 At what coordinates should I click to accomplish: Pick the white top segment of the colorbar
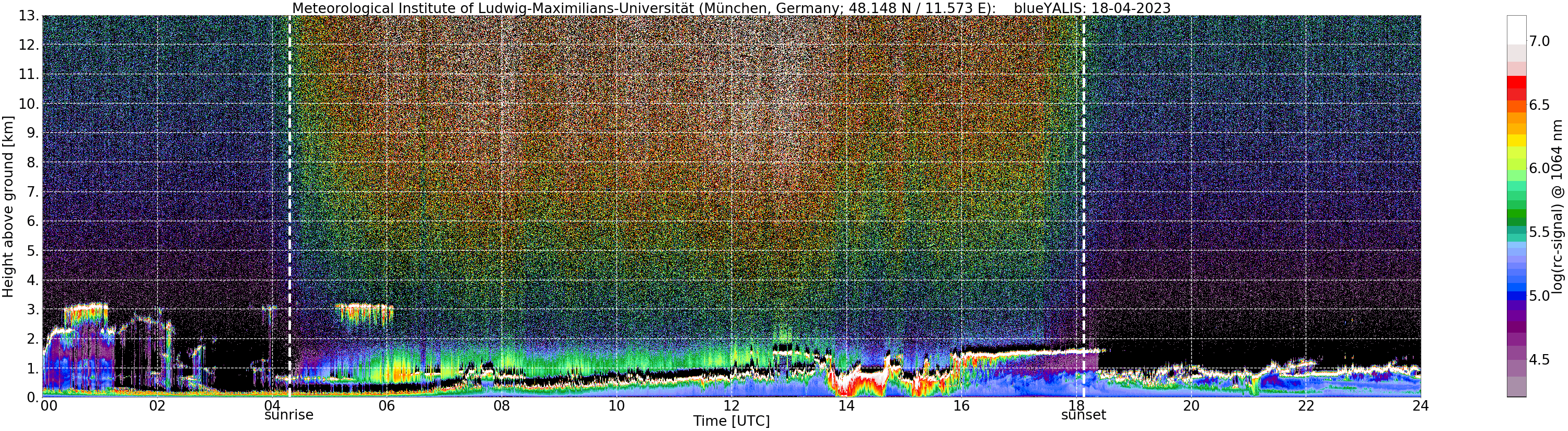[x=1516, y=30]
